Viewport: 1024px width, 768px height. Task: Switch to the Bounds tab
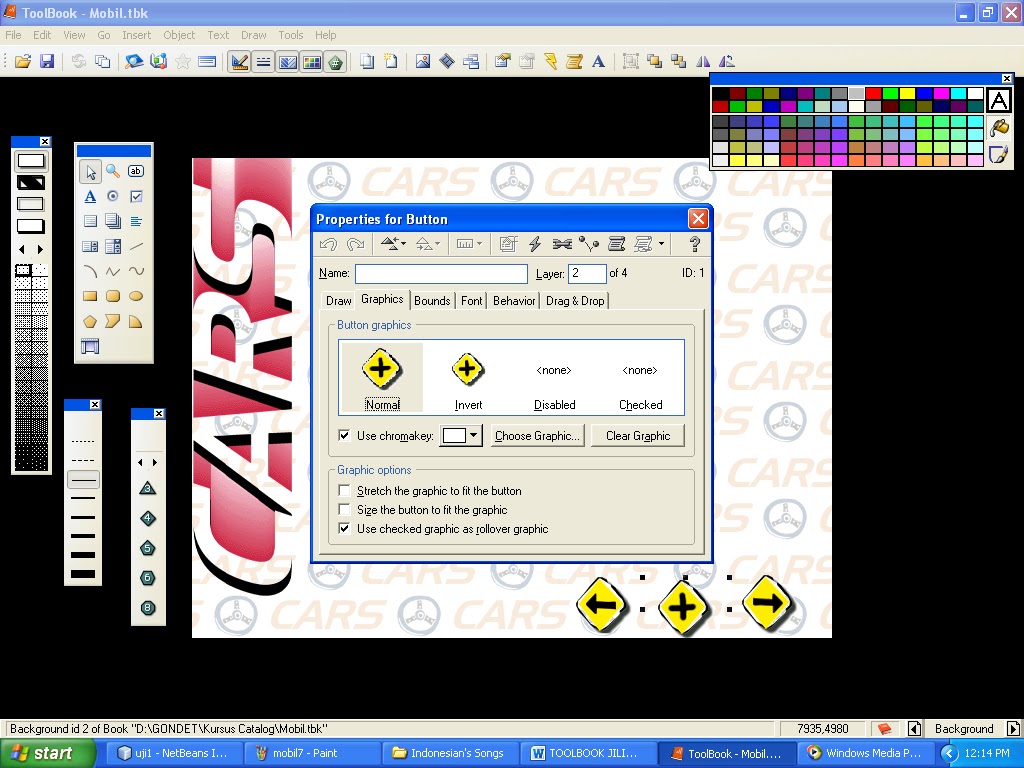point(432,301)
